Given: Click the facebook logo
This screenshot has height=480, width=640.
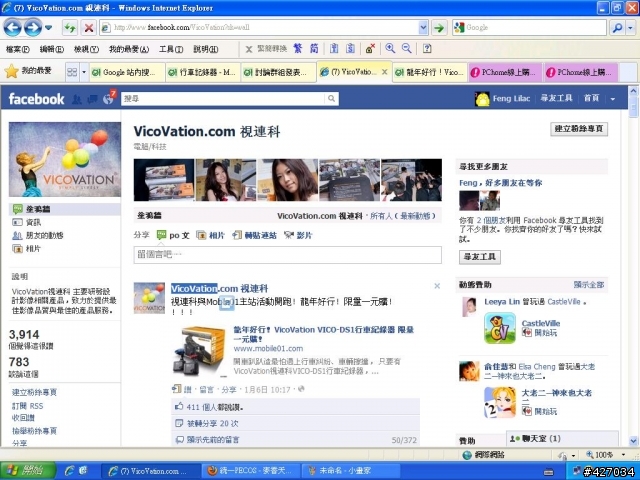Looking at the screenshot, I should [36, 99].
